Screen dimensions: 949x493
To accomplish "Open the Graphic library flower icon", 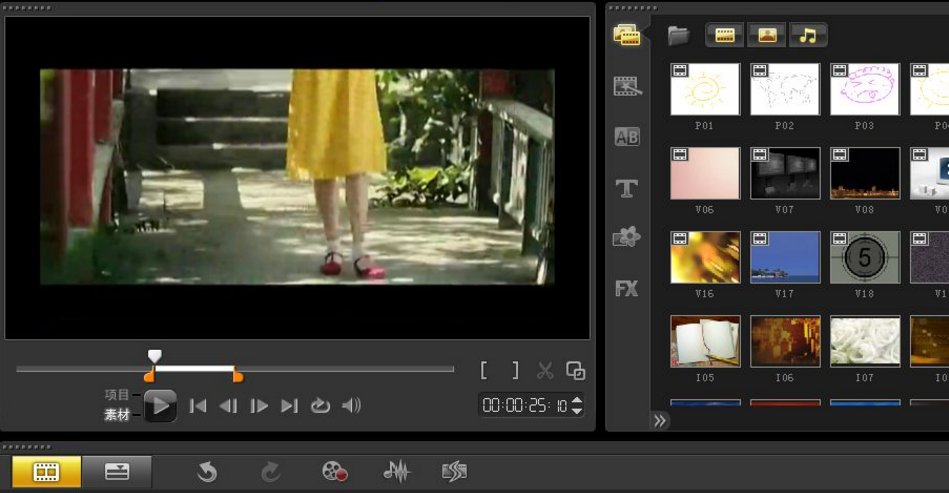I will pyautogui.click(x=627, y=238).
